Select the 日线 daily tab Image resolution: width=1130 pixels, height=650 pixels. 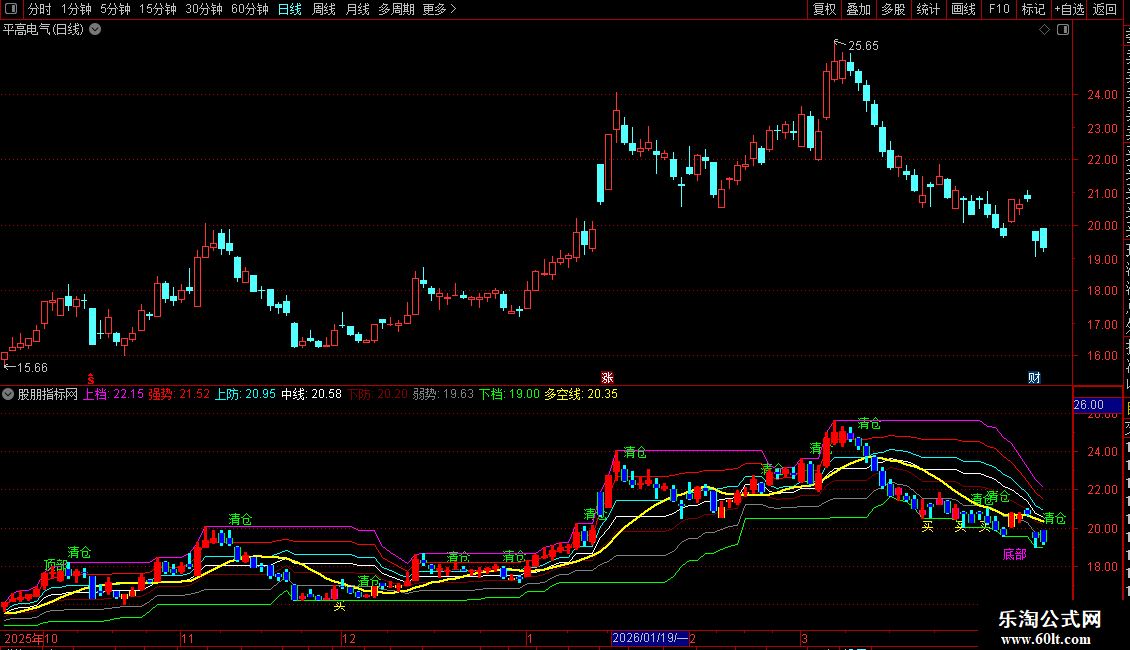click(x=290, y=9)
